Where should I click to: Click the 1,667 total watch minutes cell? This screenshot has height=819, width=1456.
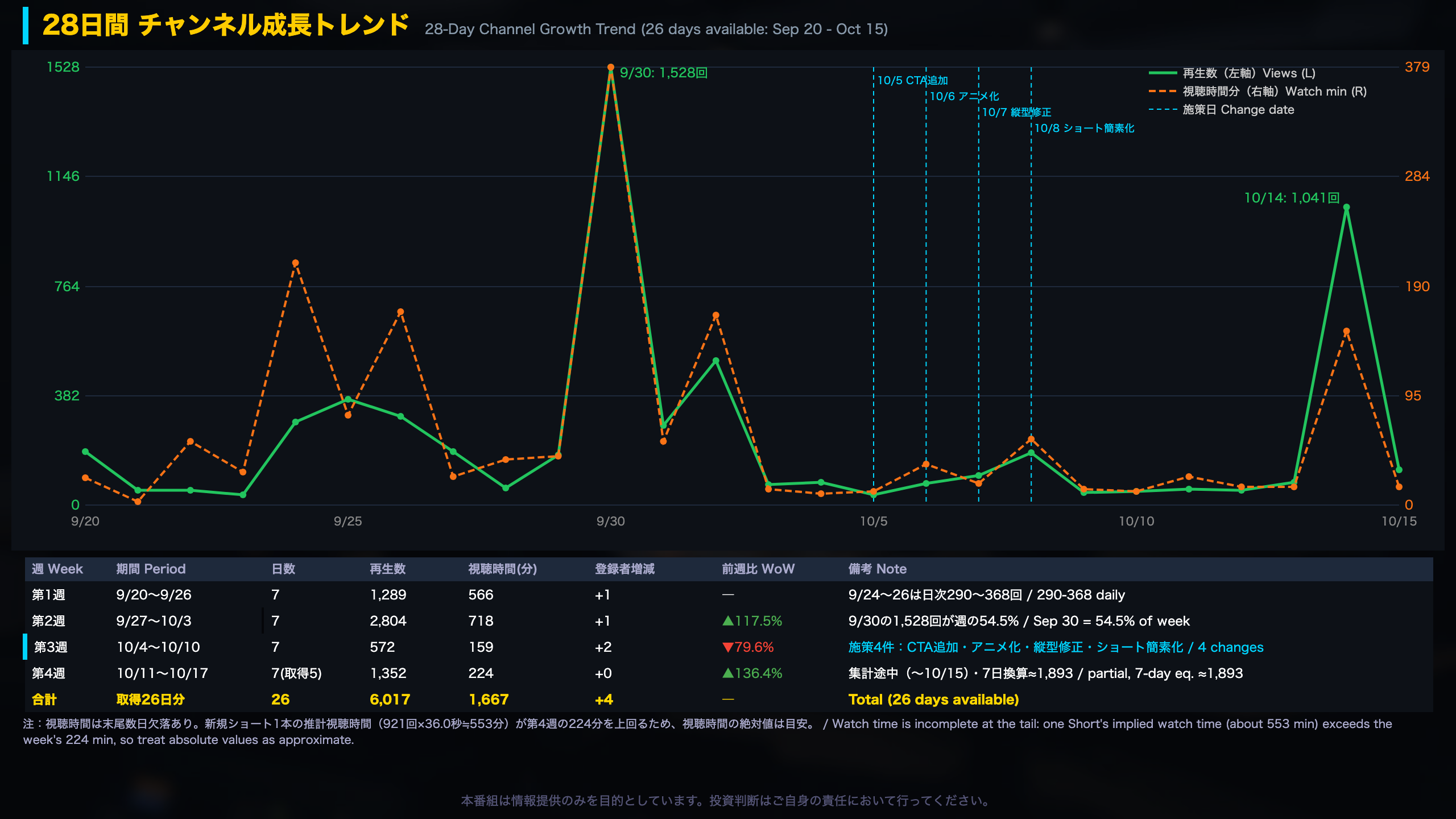(489, 700)
